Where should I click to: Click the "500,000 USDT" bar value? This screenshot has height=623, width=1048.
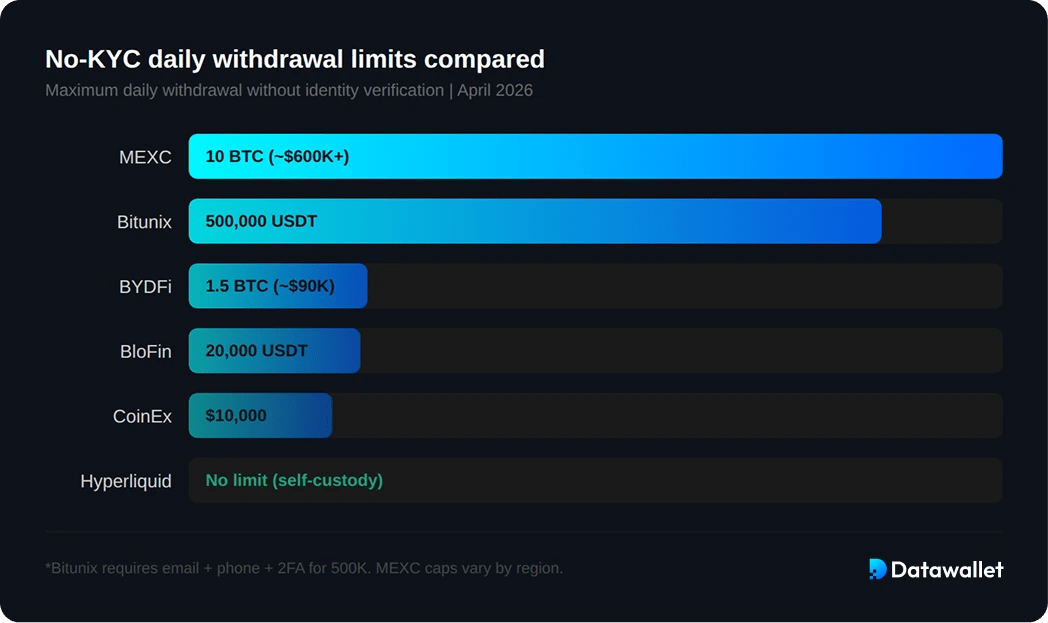pyautogui.click(x=261, y=221)
